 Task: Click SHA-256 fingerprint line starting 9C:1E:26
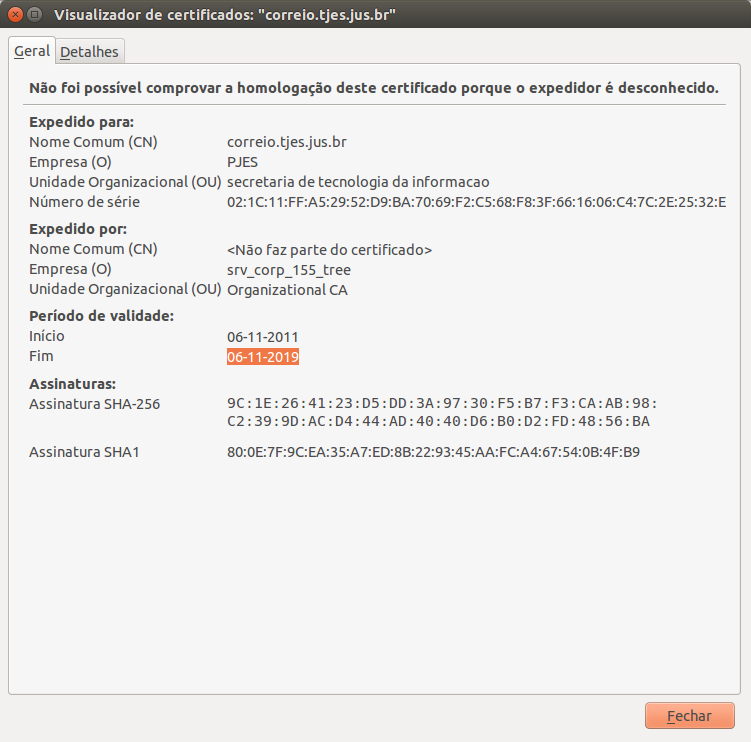442,403
